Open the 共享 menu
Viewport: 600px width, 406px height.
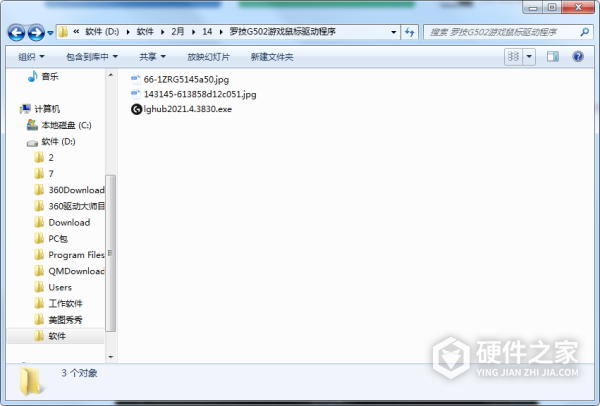tap(152, 57)
